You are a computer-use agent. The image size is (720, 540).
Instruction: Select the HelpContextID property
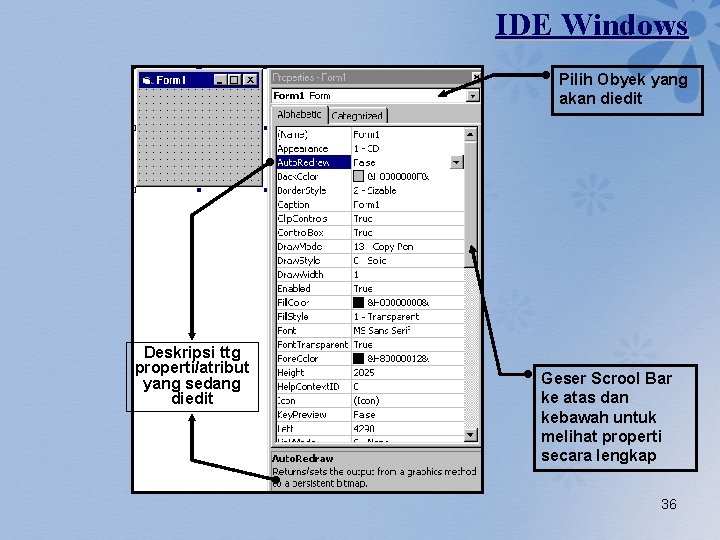coord(314,387)
